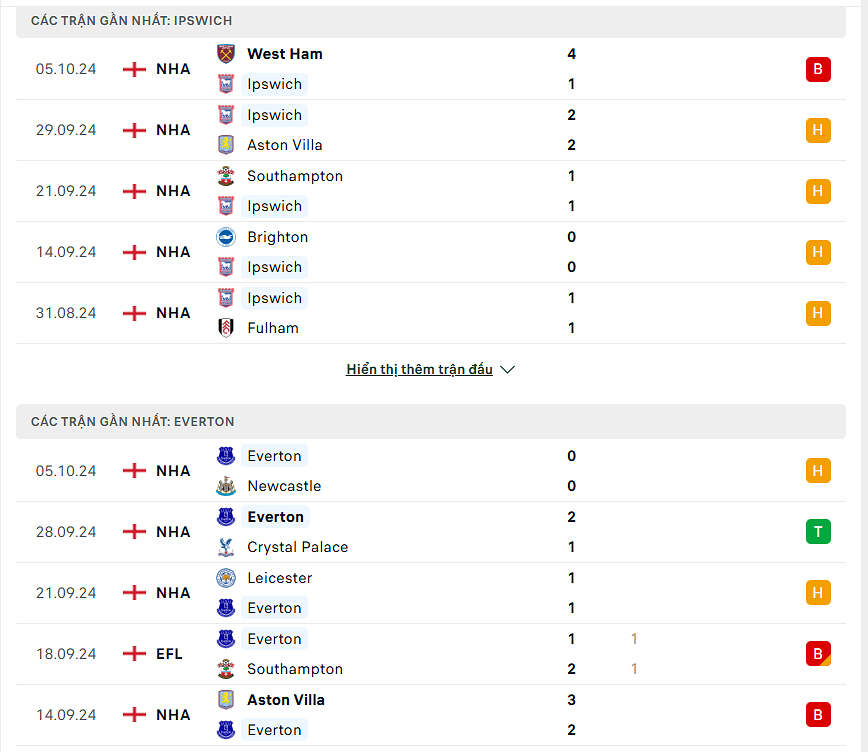
Task: Select the 'Các trận gần nhất: Ipswich' header
Action: click(132, 21)
